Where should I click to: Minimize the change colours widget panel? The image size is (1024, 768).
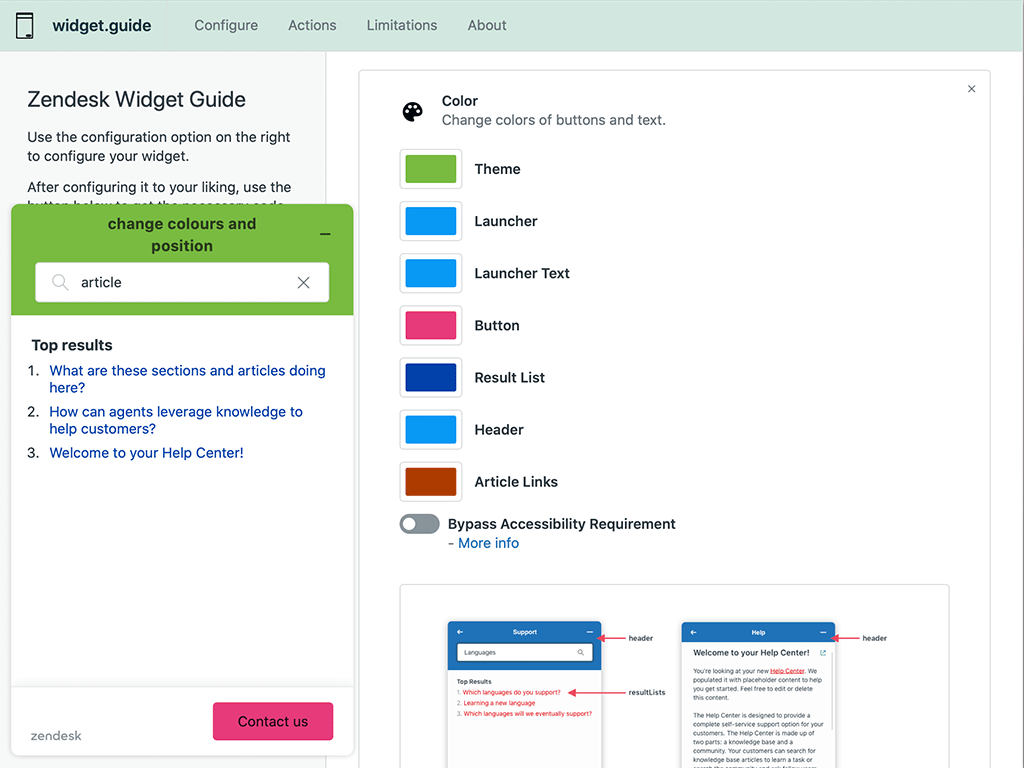[x=324, y=233]
